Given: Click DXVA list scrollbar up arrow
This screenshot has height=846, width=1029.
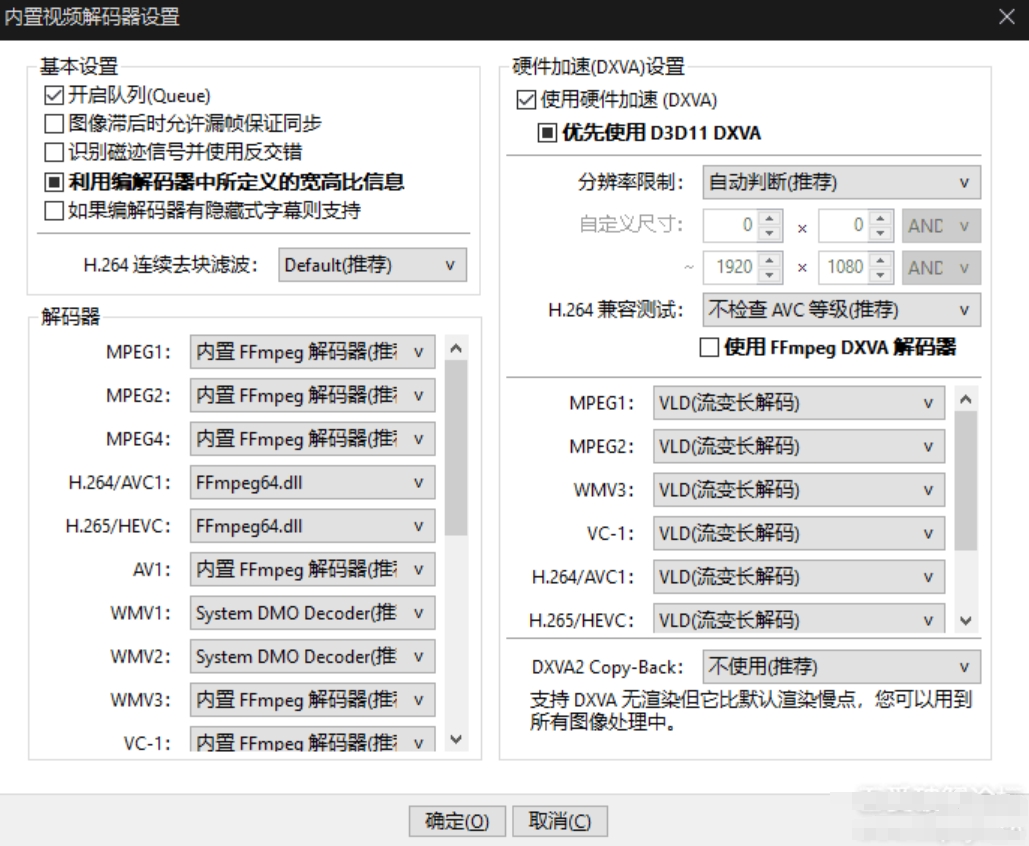Looking at the screenshot, I should [x=965, y=399].
